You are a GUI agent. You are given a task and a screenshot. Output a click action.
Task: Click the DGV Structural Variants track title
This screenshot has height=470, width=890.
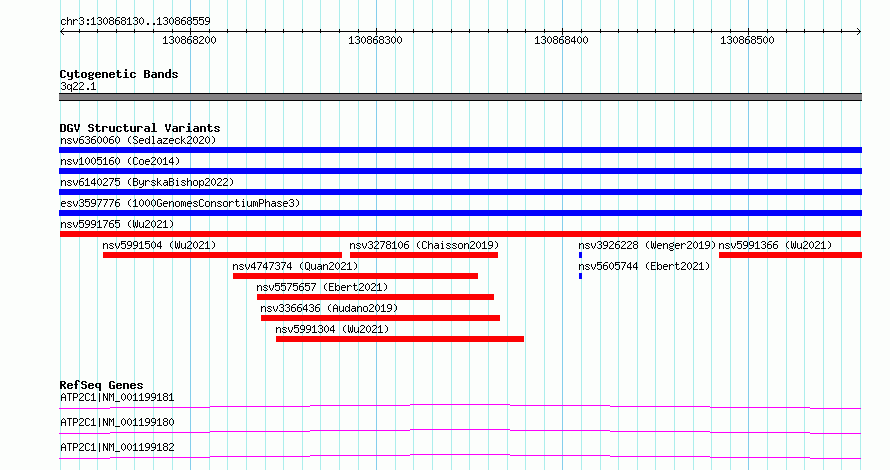140,128
